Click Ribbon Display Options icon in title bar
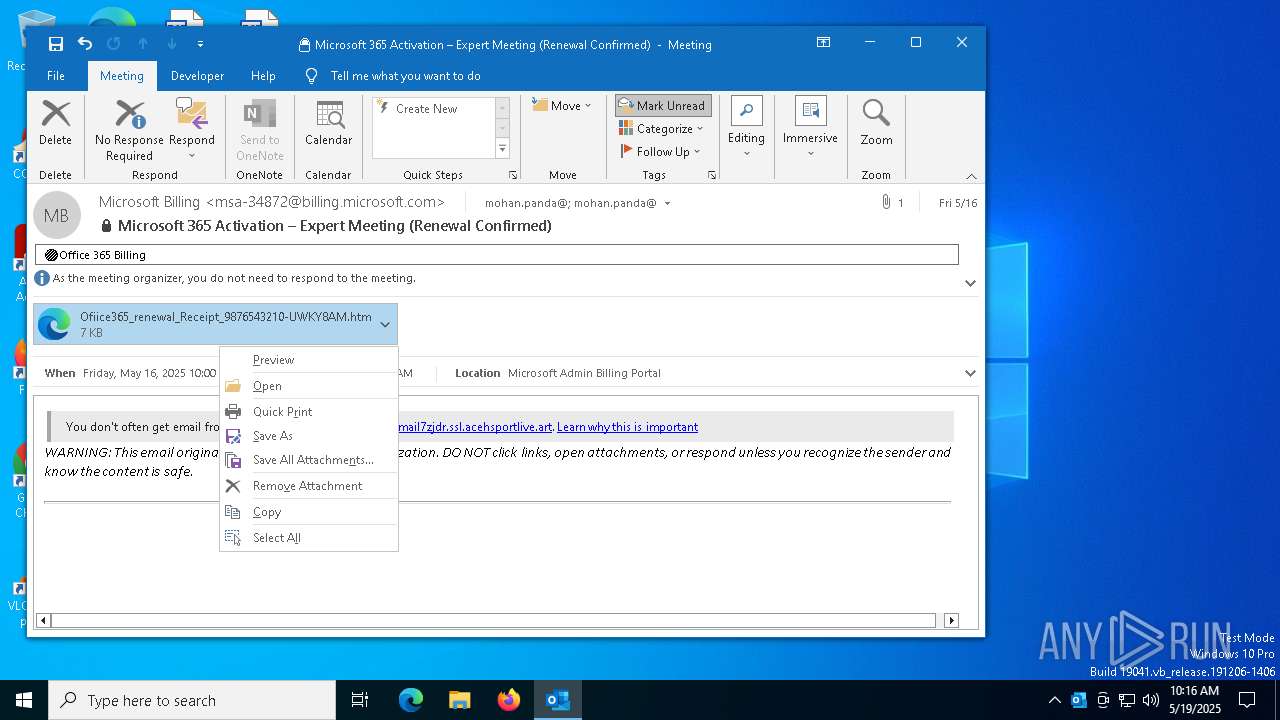1280x720 pixels. tap(823, 42)
